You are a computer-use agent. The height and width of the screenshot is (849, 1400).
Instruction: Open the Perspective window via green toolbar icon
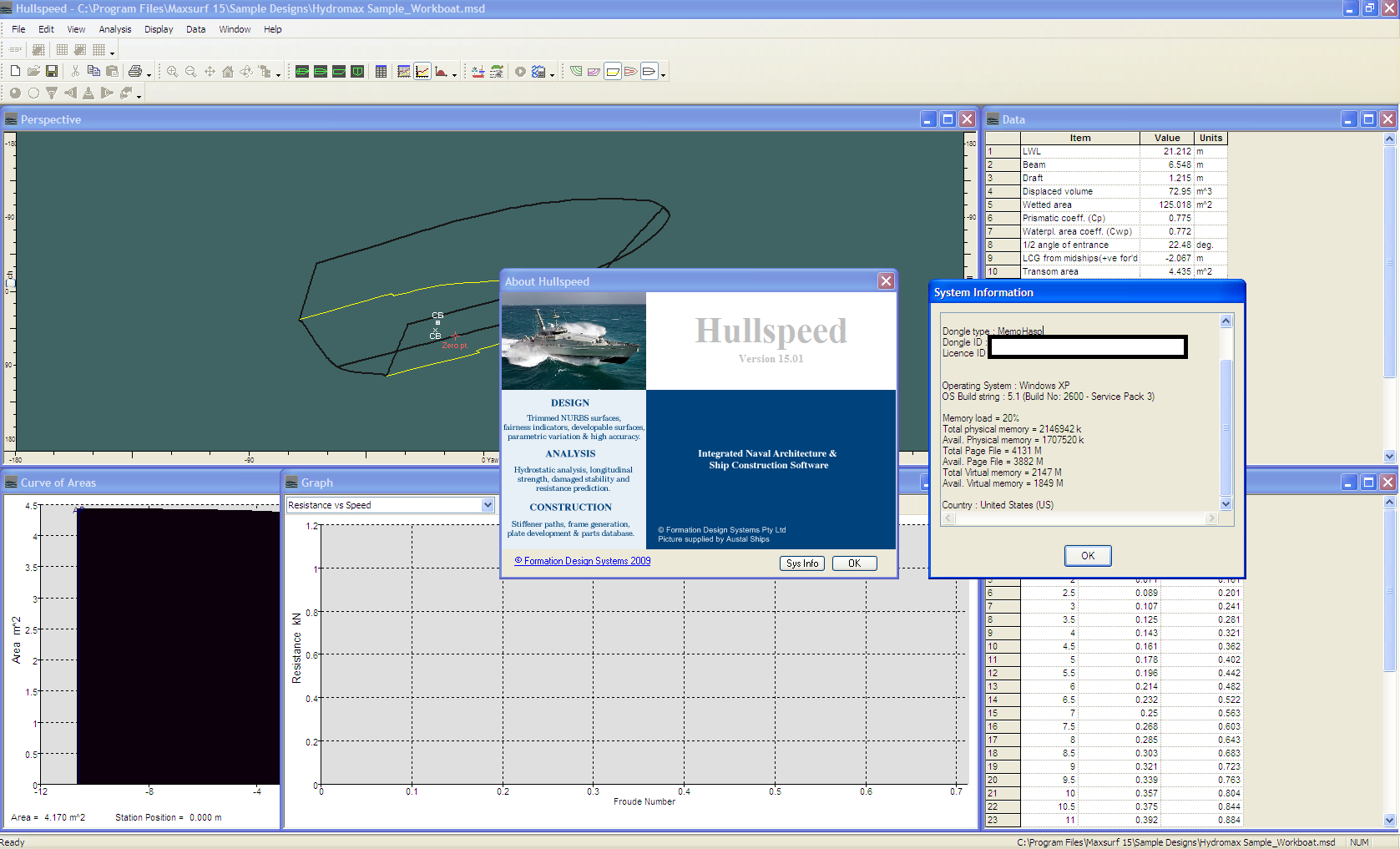(302, 72)
